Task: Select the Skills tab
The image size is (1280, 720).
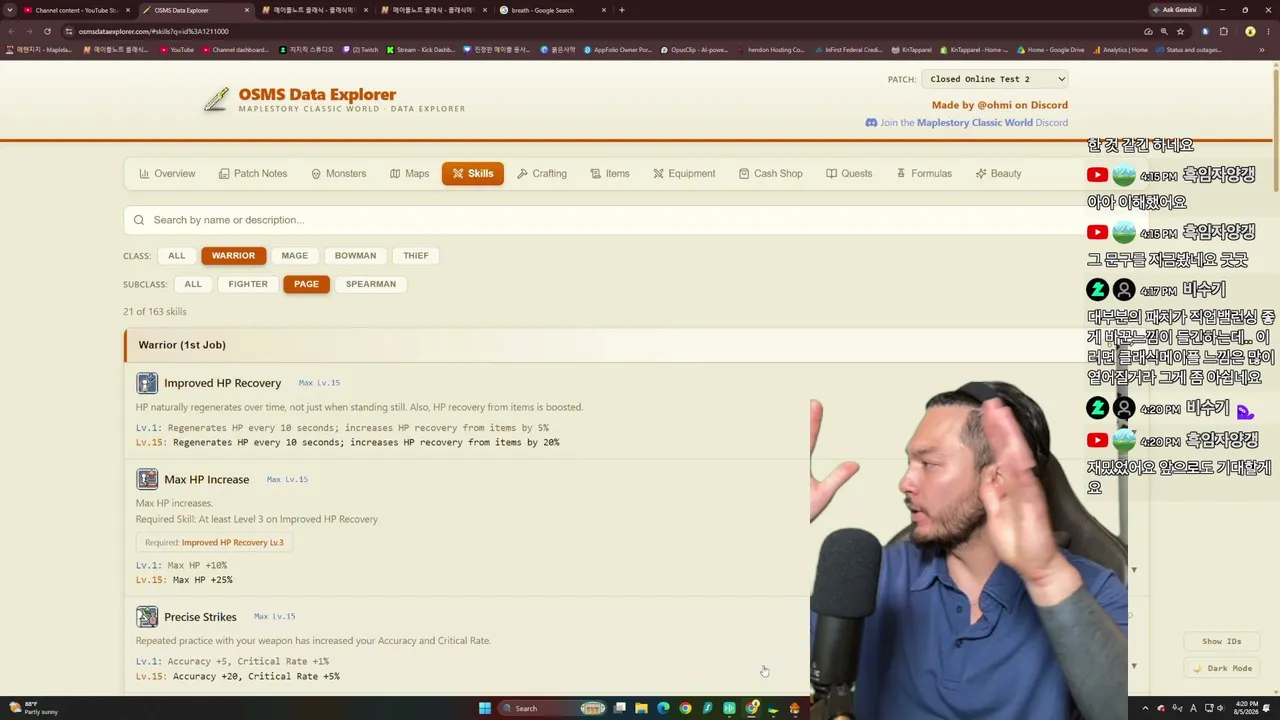Action: (x=473, y=174)
